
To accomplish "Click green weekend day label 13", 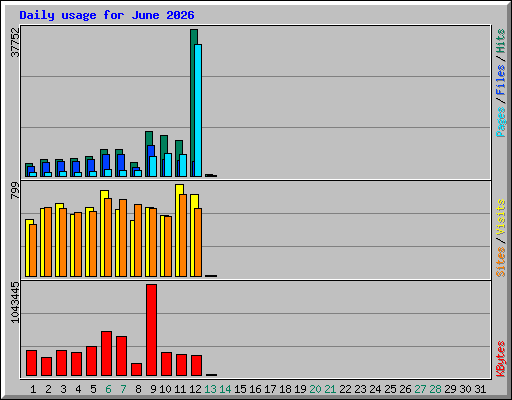I will tap(210, 389).
